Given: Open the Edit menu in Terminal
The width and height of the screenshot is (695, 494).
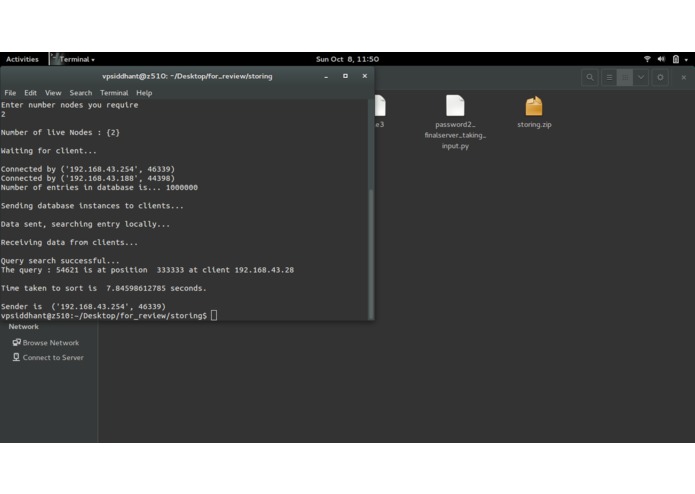Looking at the screenshot, I should pos(30,93).
